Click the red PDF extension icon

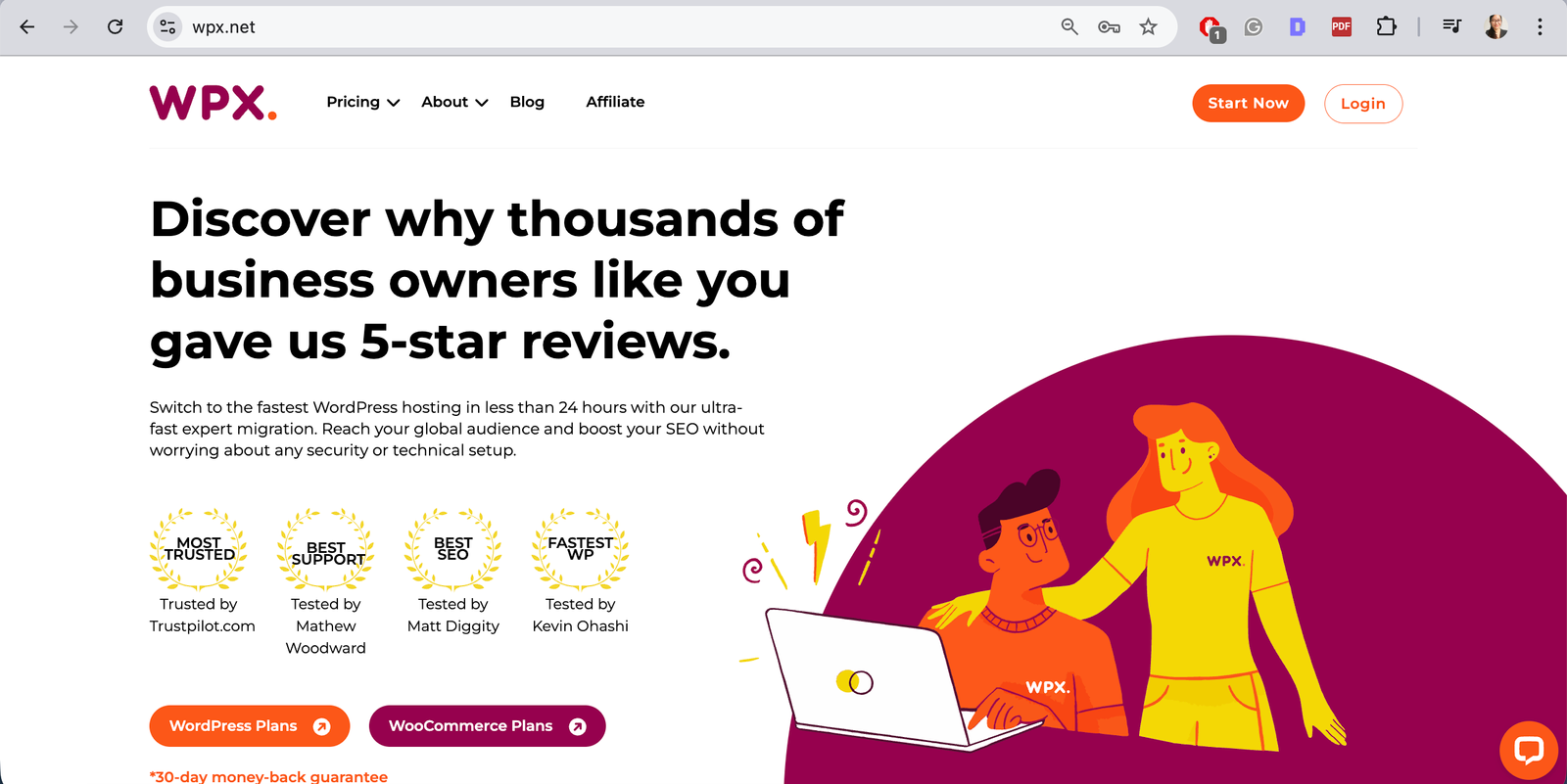[x=1341, y=26]
